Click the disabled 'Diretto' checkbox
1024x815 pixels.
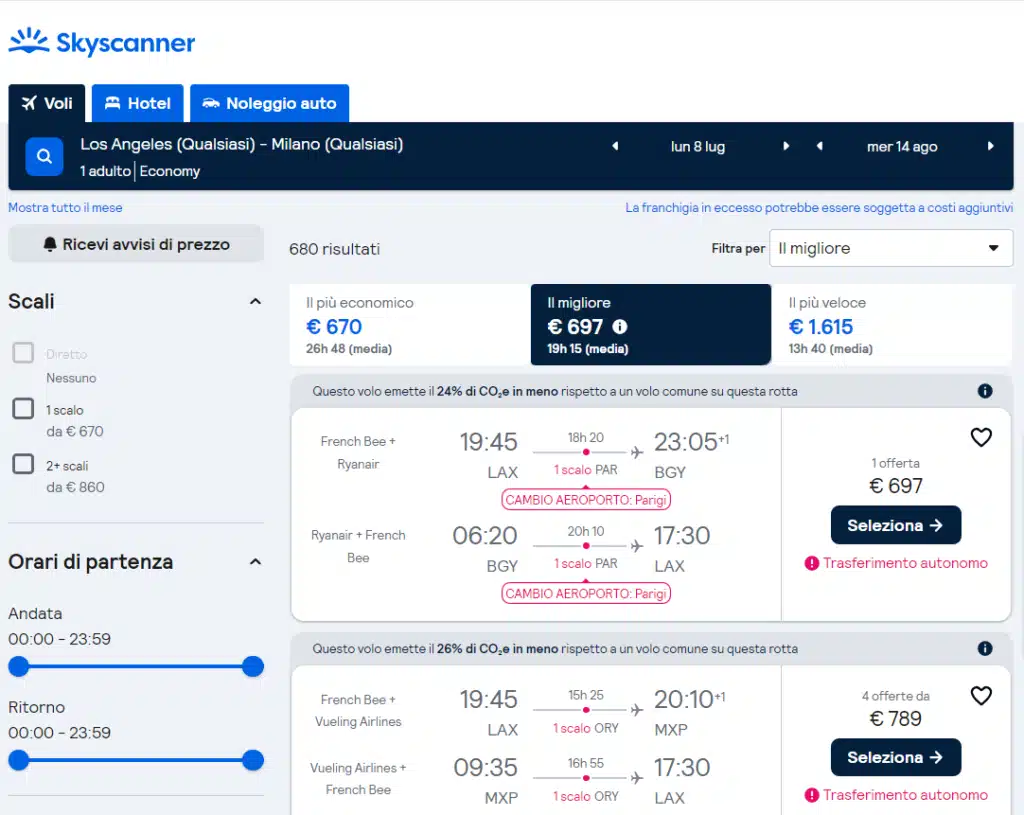(x=22, y=352)
